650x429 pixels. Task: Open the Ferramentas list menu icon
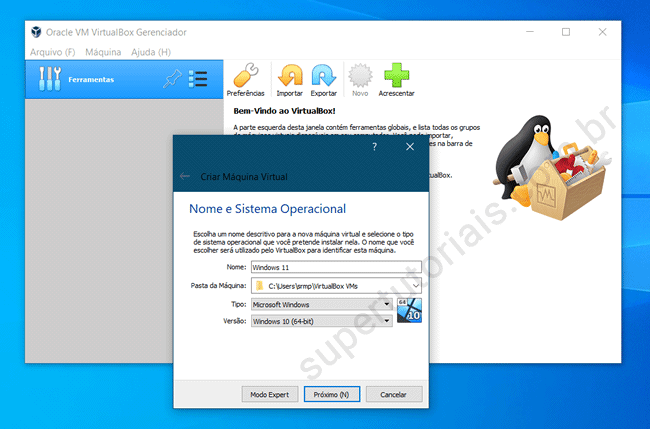point(198,79)
